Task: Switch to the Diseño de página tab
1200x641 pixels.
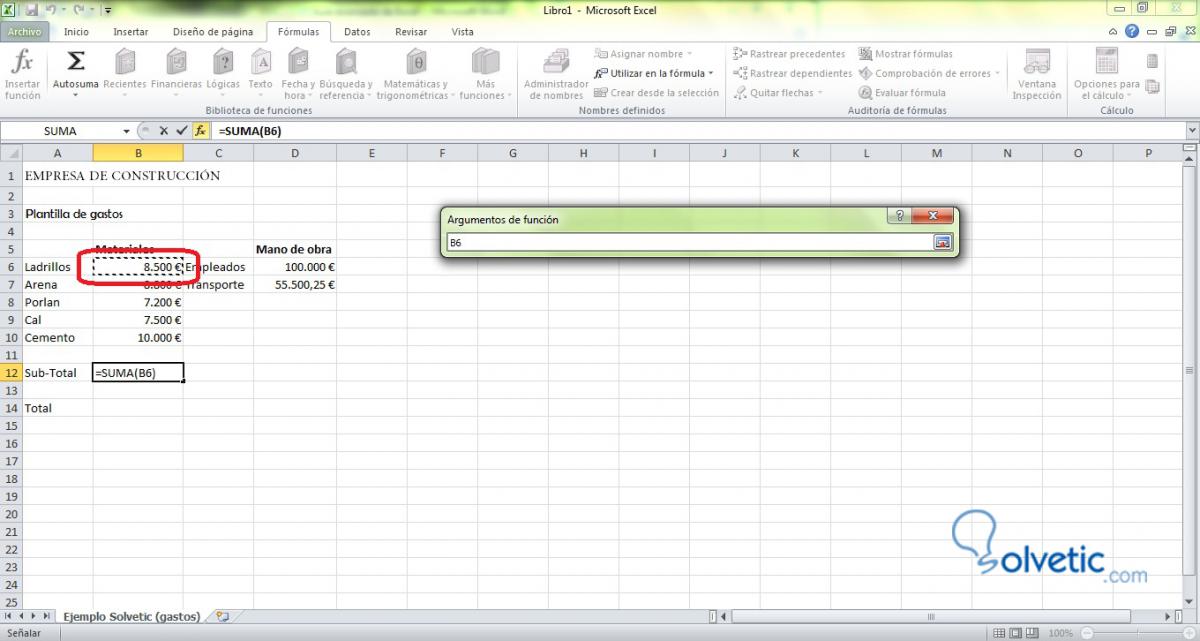Action: coord(211,32)
